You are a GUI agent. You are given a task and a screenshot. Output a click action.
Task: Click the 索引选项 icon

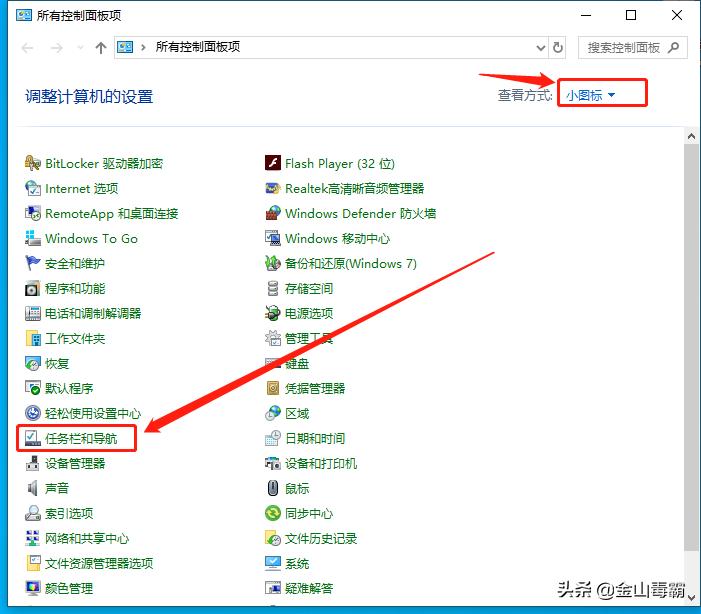pos(33,513)
